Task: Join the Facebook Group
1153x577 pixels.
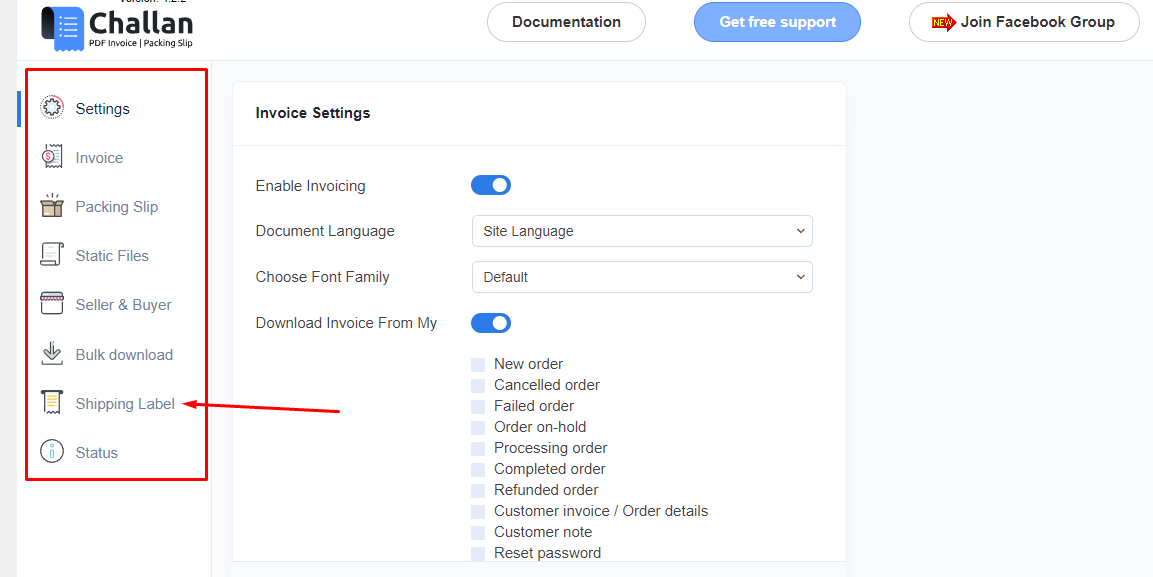Action: [x=1023, y=21]
